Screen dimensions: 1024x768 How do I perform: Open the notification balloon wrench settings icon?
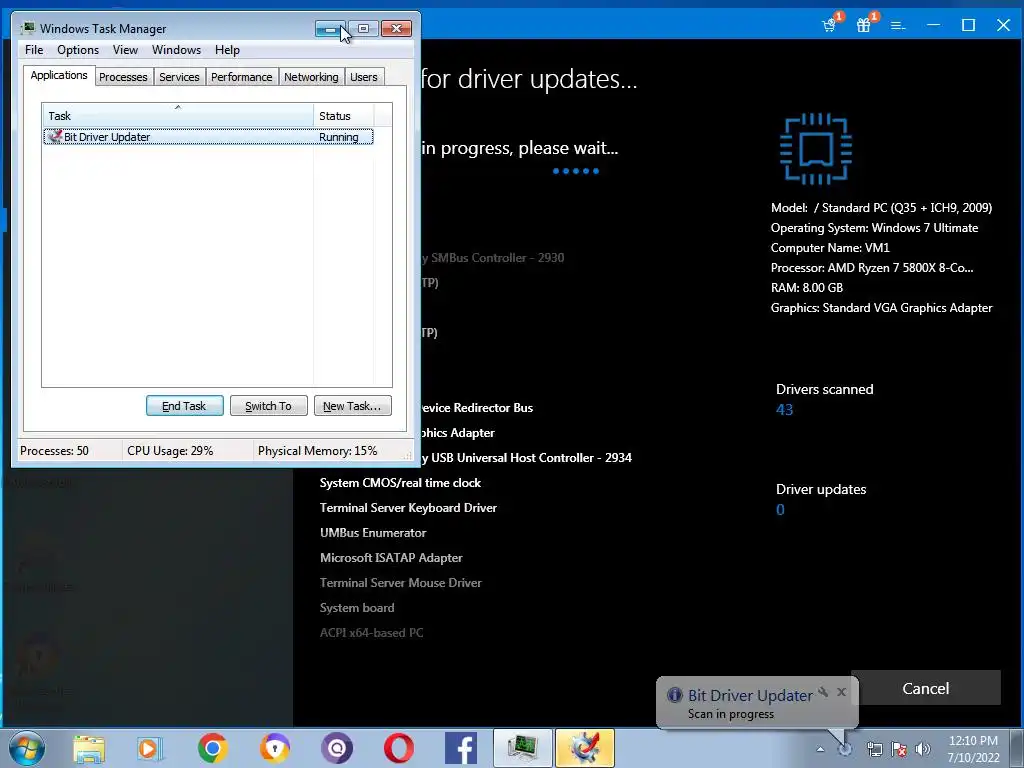823,692
